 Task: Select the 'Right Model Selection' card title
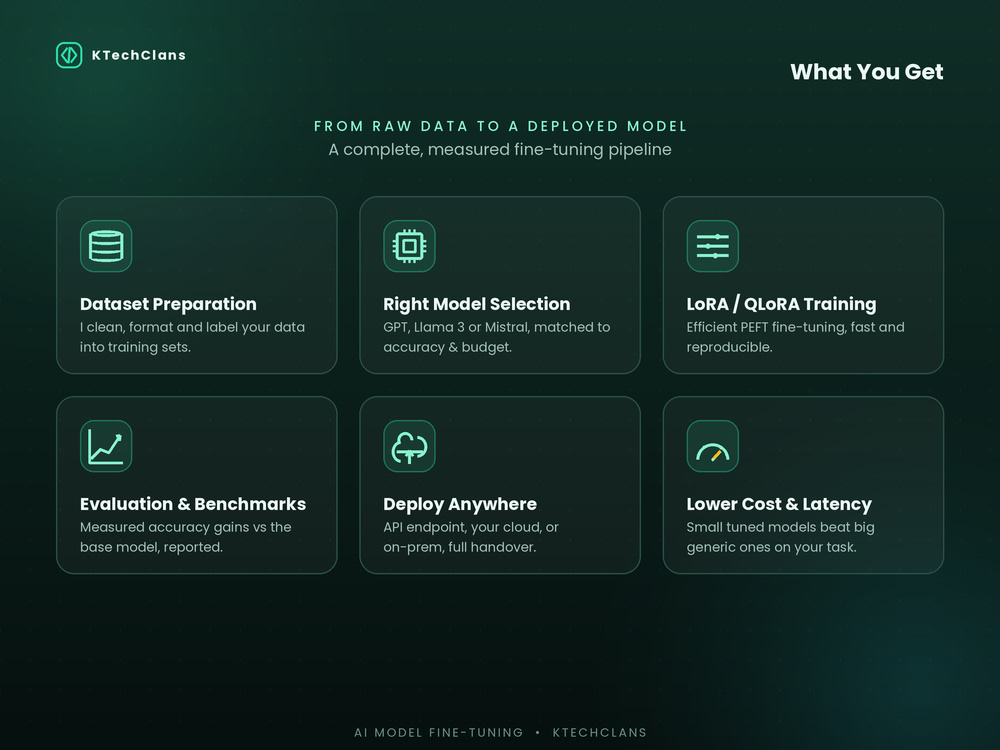[x=476, y=304]
